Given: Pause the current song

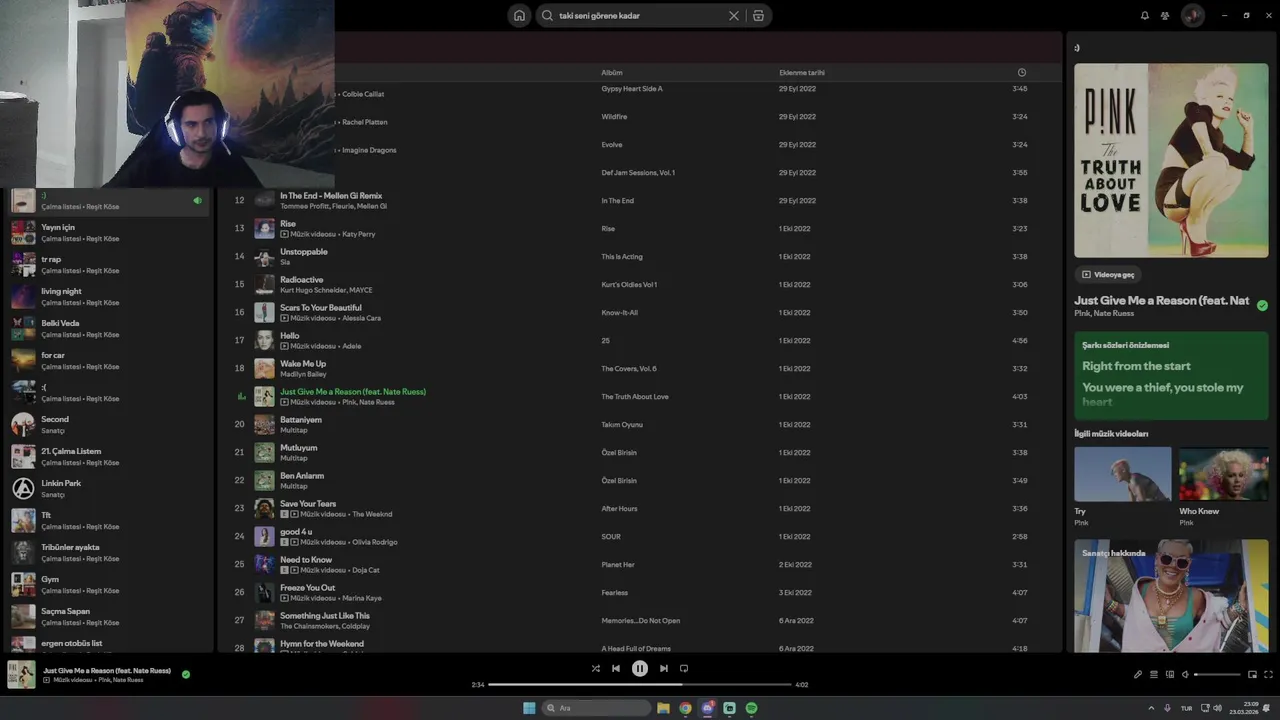Looking at the screenshot, I should (640, 668).
